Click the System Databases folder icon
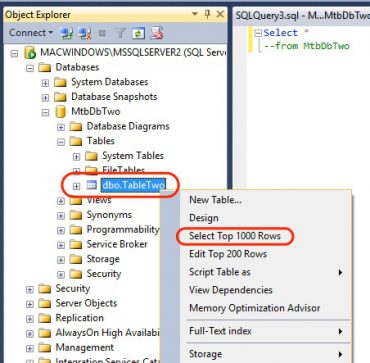This screenshot has height=363, width=370. 60,82
